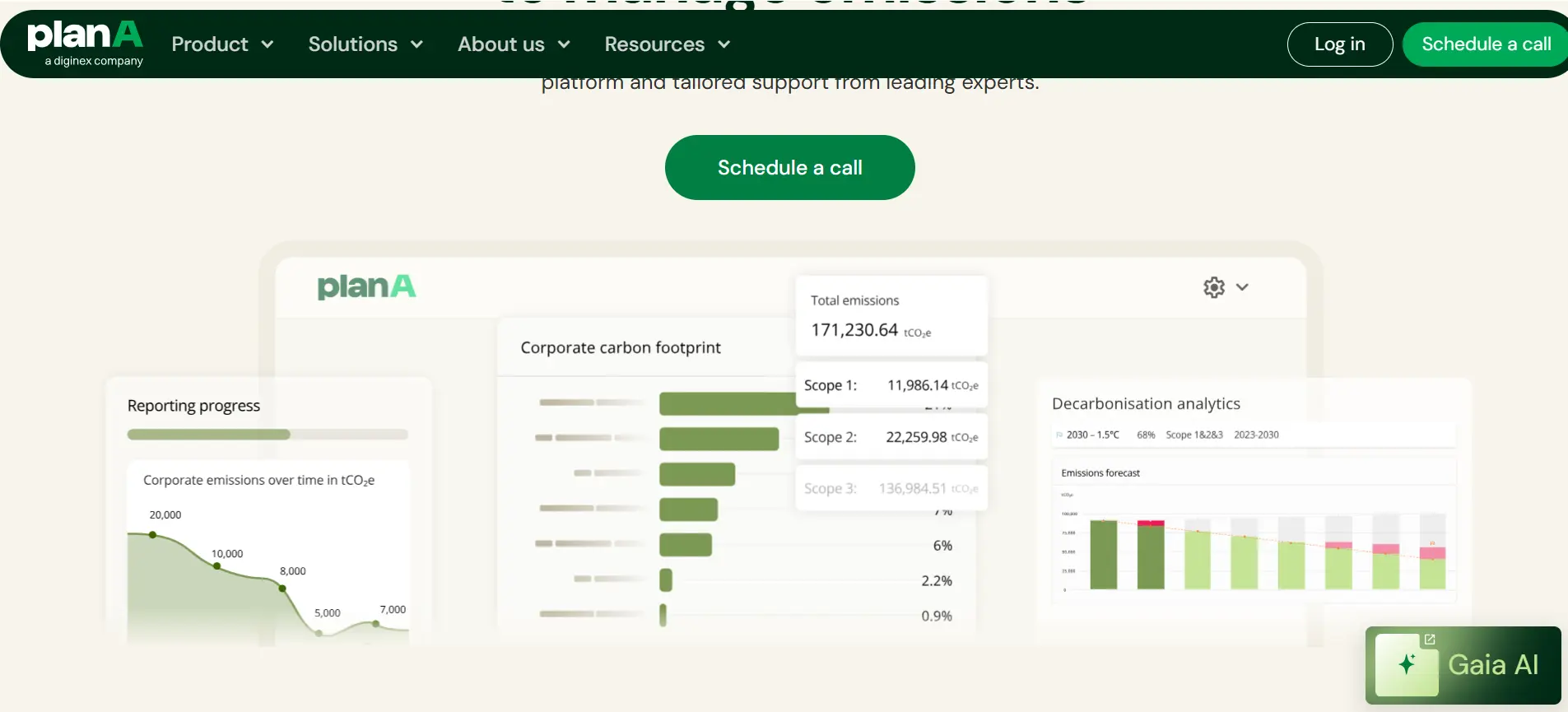Screen dimensions: 1568x712
Task: Click the external-link icon on the Gaia AI widget
Action: (1430, 640)
